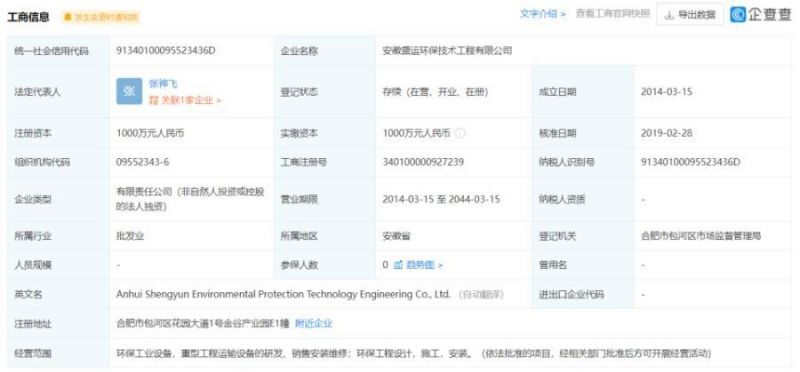800x372 pixels.
Task: Click the 曾用名 label cell
Action: click(x=583, y=265)
